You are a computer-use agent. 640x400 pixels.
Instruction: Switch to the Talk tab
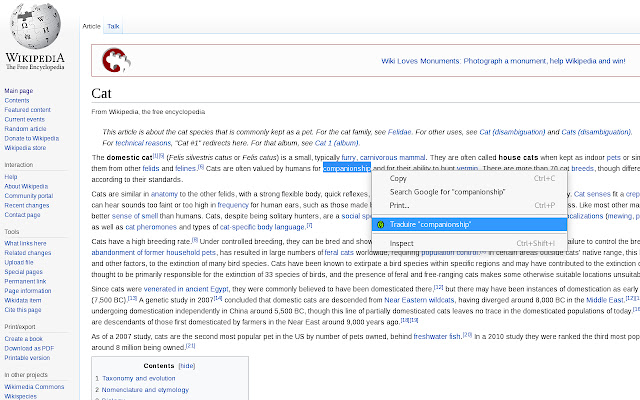click(113, 26)
